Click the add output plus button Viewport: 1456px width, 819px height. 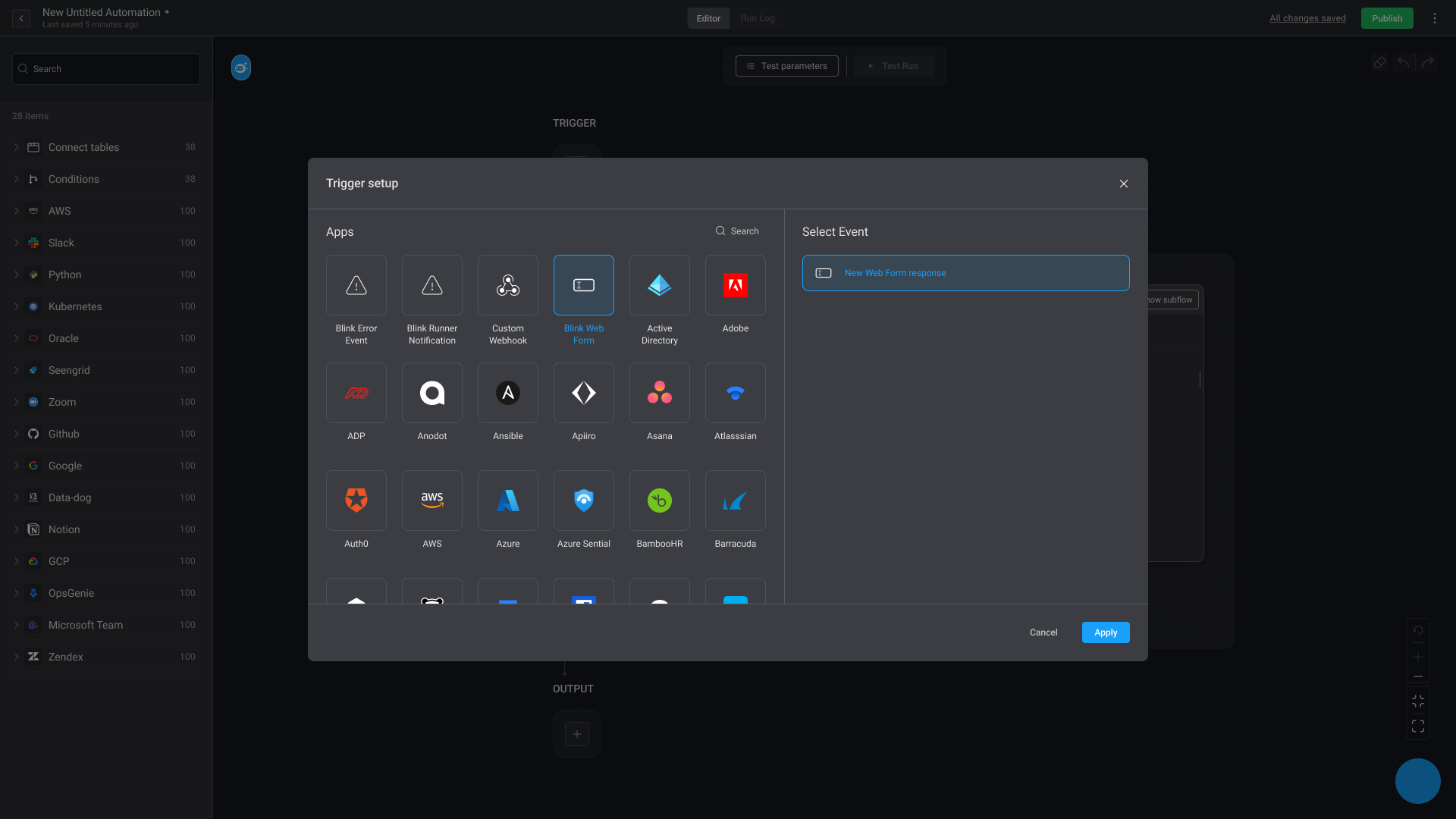click(x=577, y=734)
